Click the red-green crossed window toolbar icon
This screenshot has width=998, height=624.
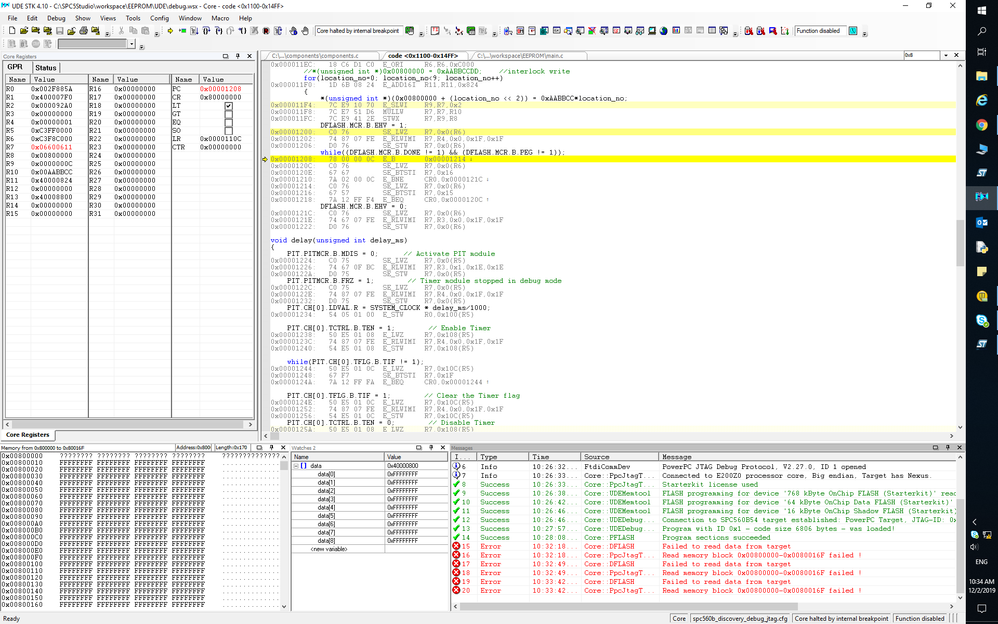click(592, 31)
